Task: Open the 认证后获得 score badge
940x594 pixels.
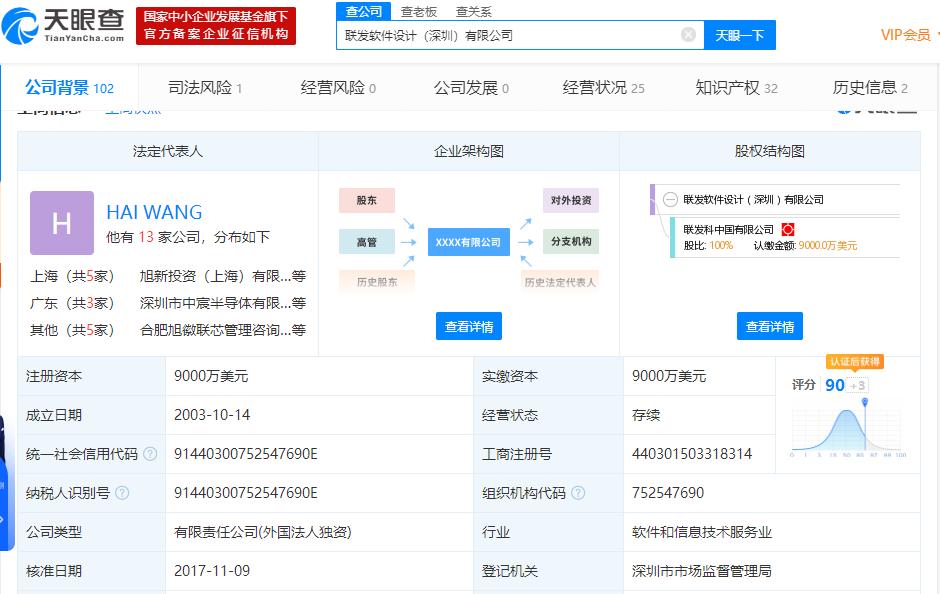Action: [x=855, y=361]
